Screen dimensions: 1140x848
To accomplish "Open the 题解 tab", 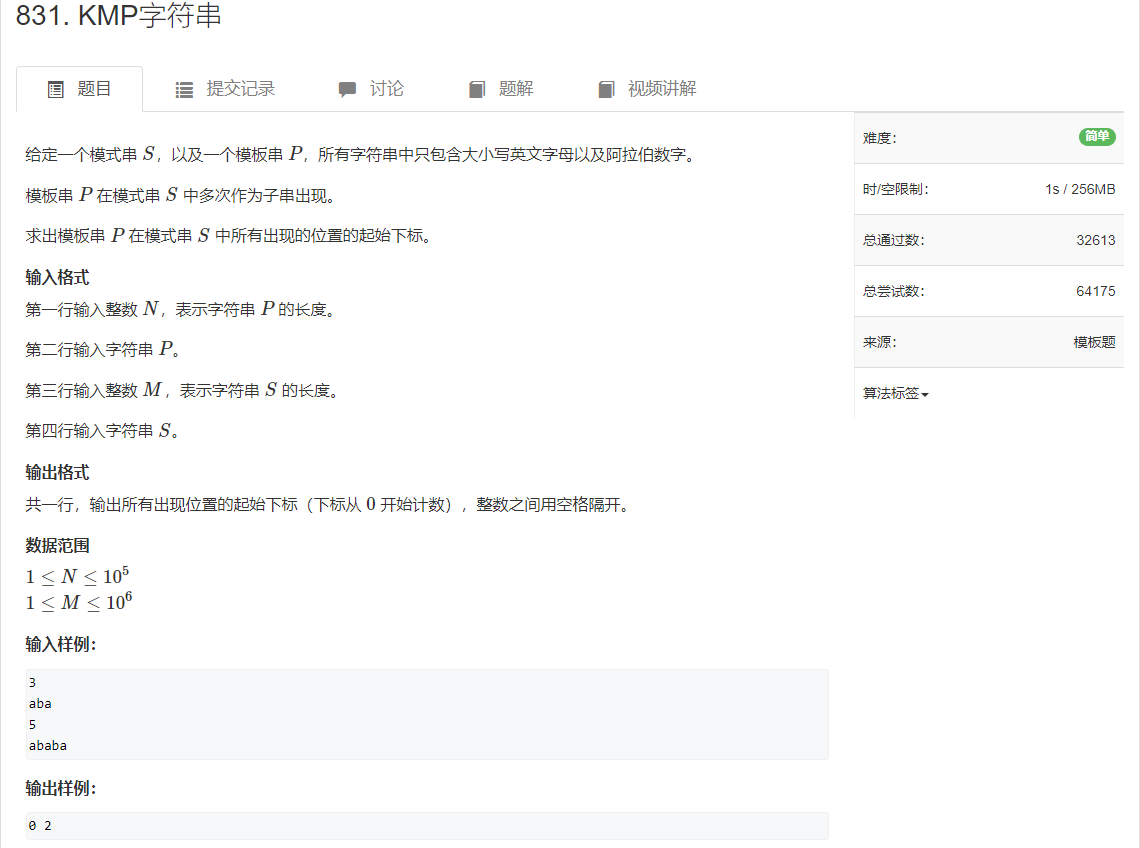I will [x=501, y=89].
